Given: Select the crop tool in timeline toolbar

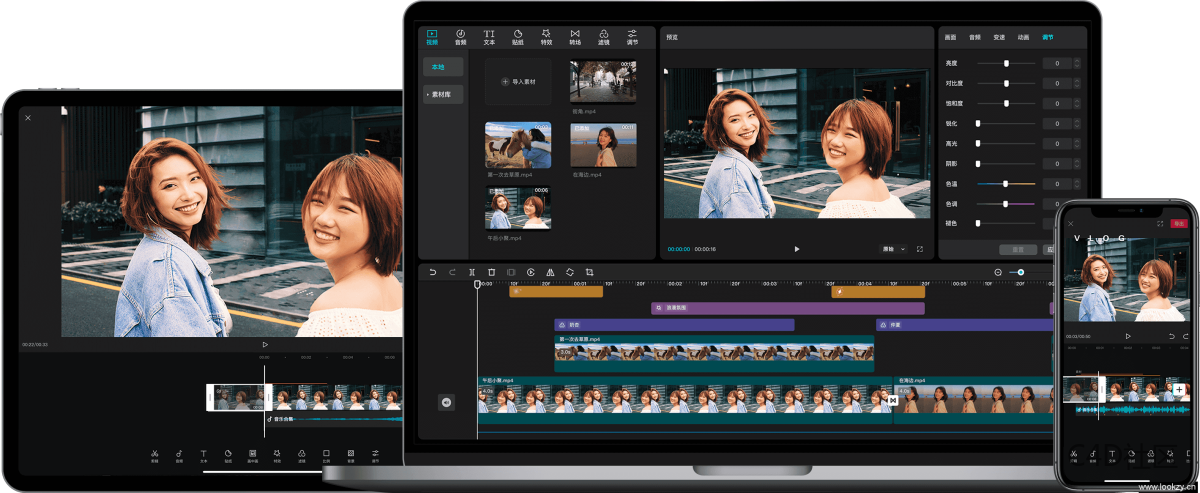Looking at the screenshot, I should 589,272.
